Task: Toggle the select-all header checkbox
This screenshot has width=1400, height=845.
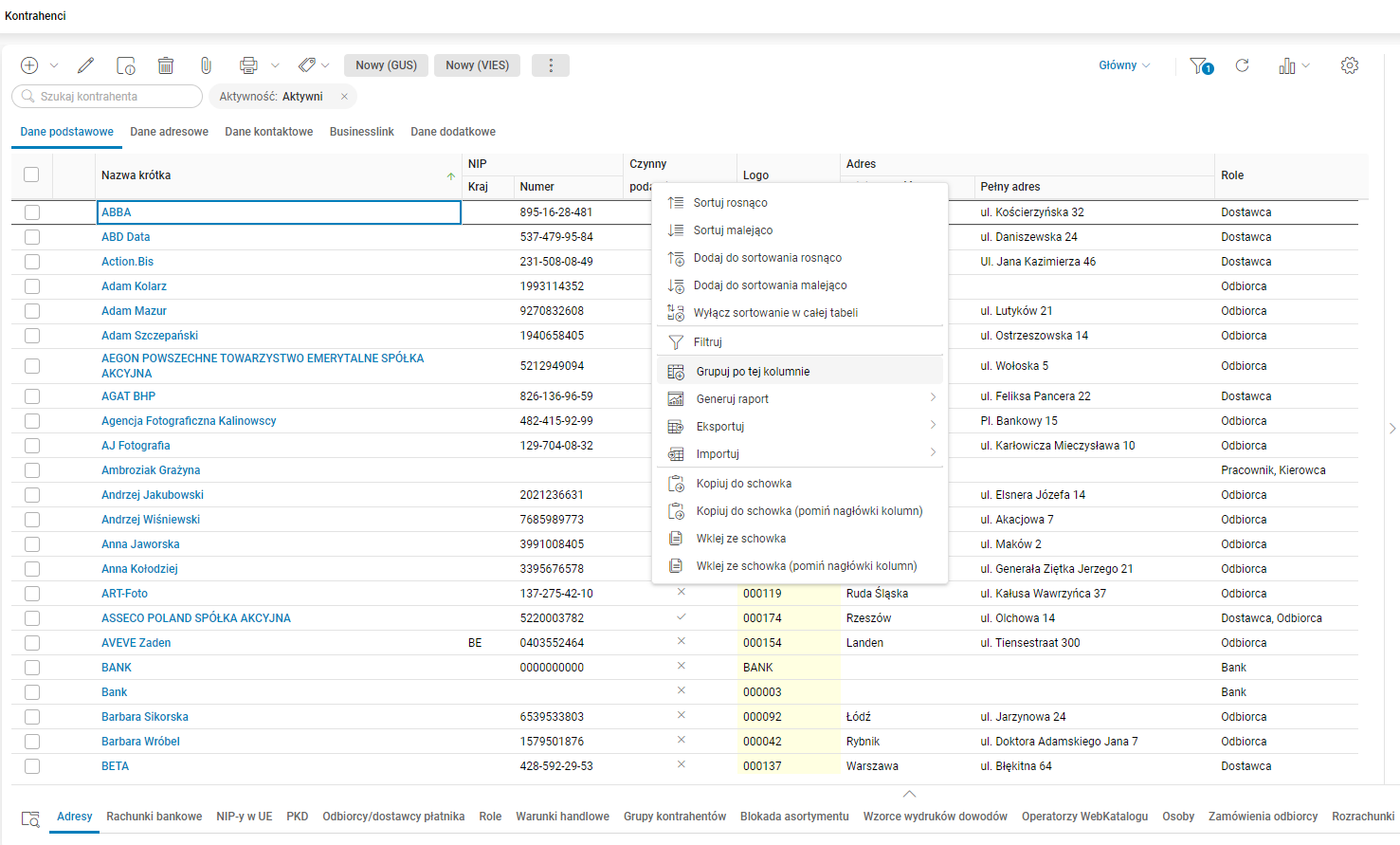Action: coord(31,175)
